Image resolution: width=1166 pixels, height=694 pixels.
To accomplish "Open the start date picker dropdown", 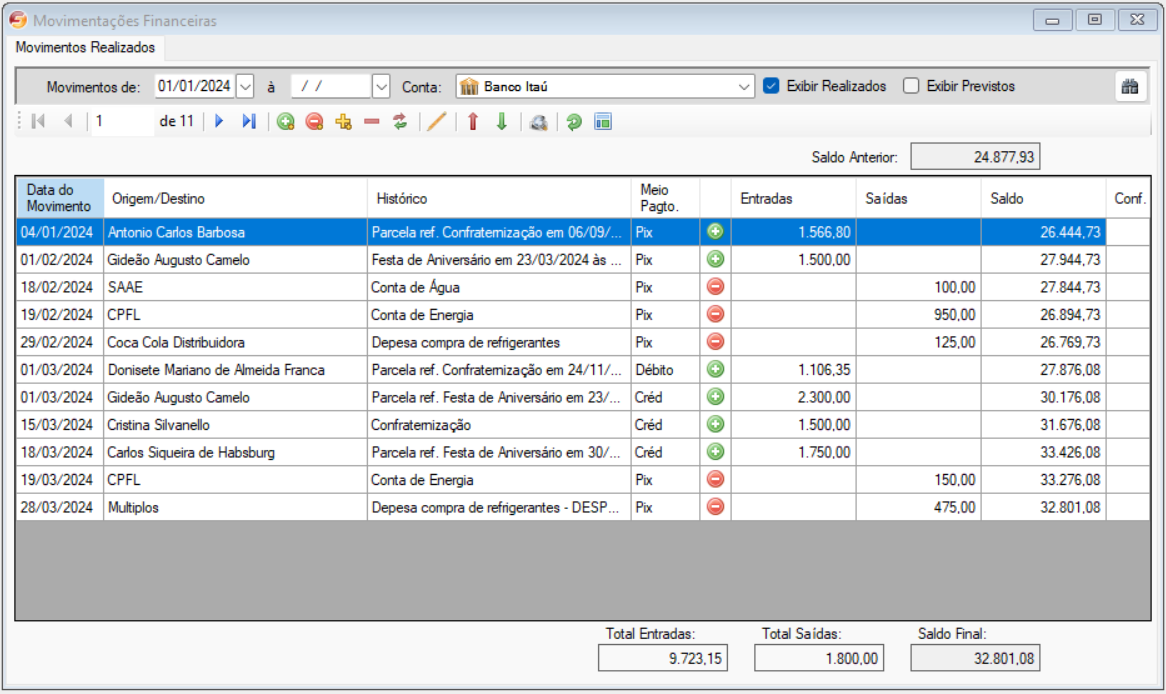I will [246, 87].
